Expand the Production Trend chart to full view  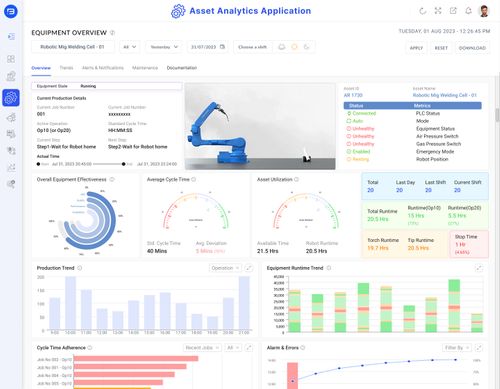249,268
